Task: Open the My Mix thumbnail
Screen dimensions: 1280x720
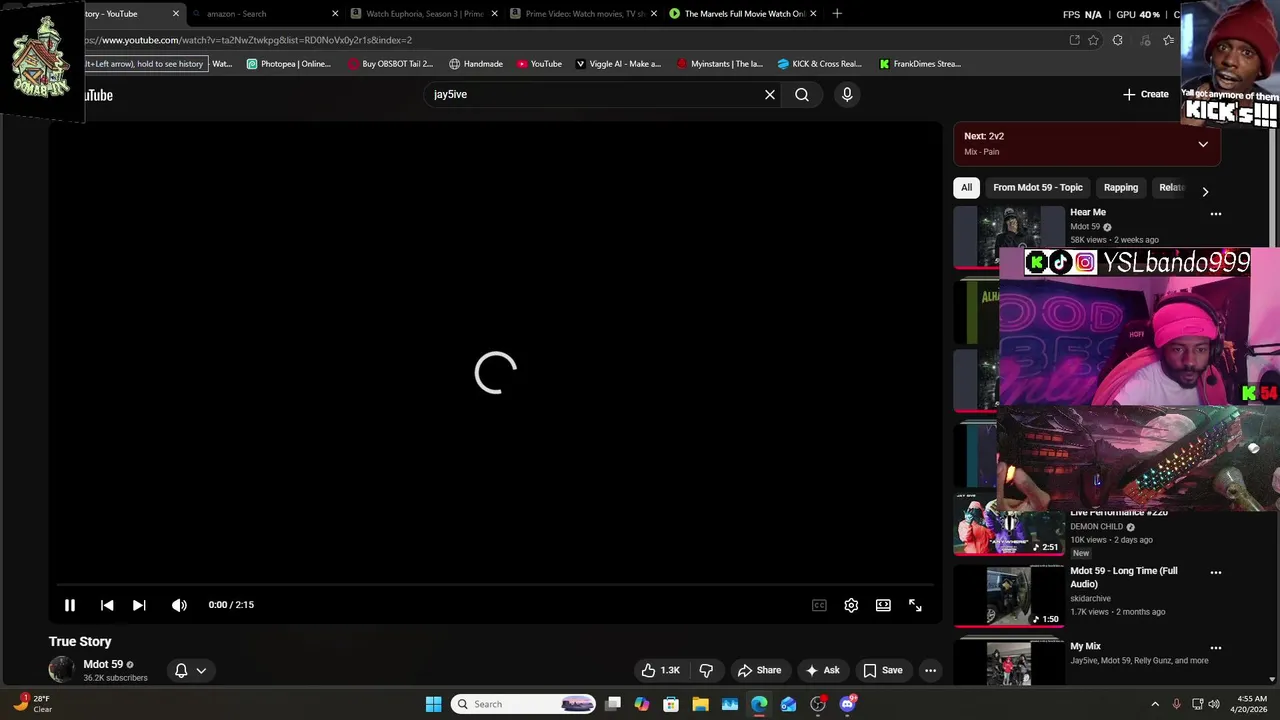Action: (x=1009, y=663)
